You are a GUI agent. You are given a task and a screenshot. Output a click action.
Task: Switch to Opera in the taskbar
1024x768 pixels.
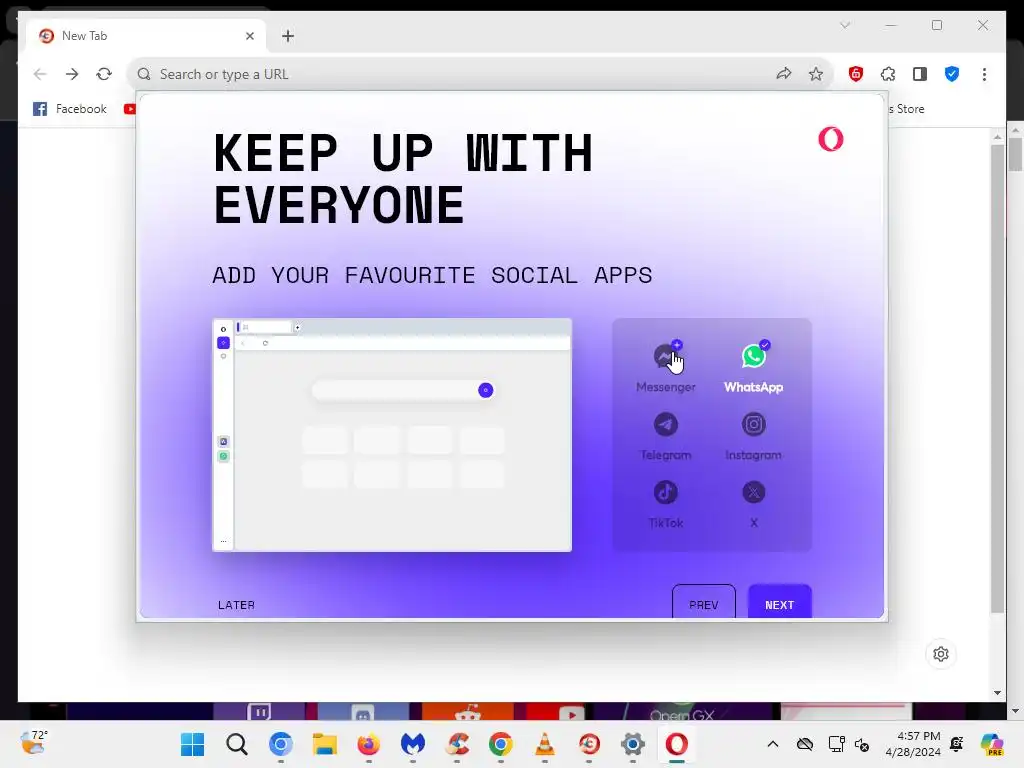pyautogui.click(x=677, y=744)
